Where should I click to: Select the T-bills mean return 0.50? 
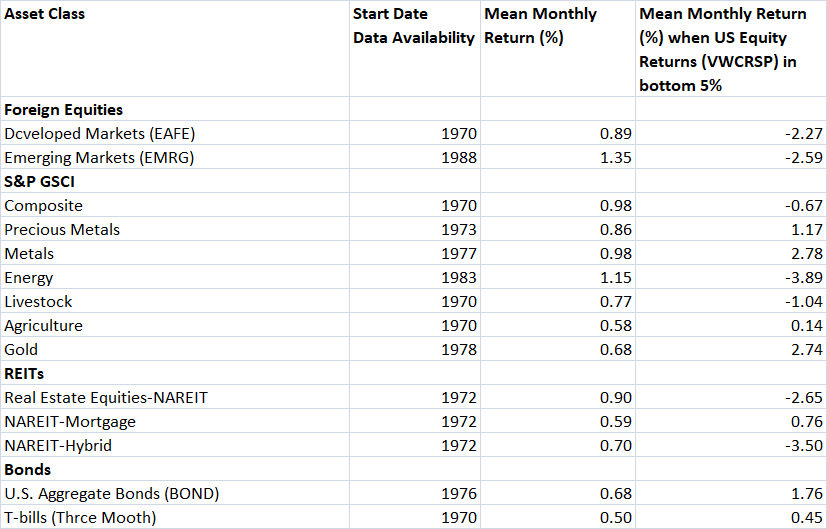coord(616,517)
